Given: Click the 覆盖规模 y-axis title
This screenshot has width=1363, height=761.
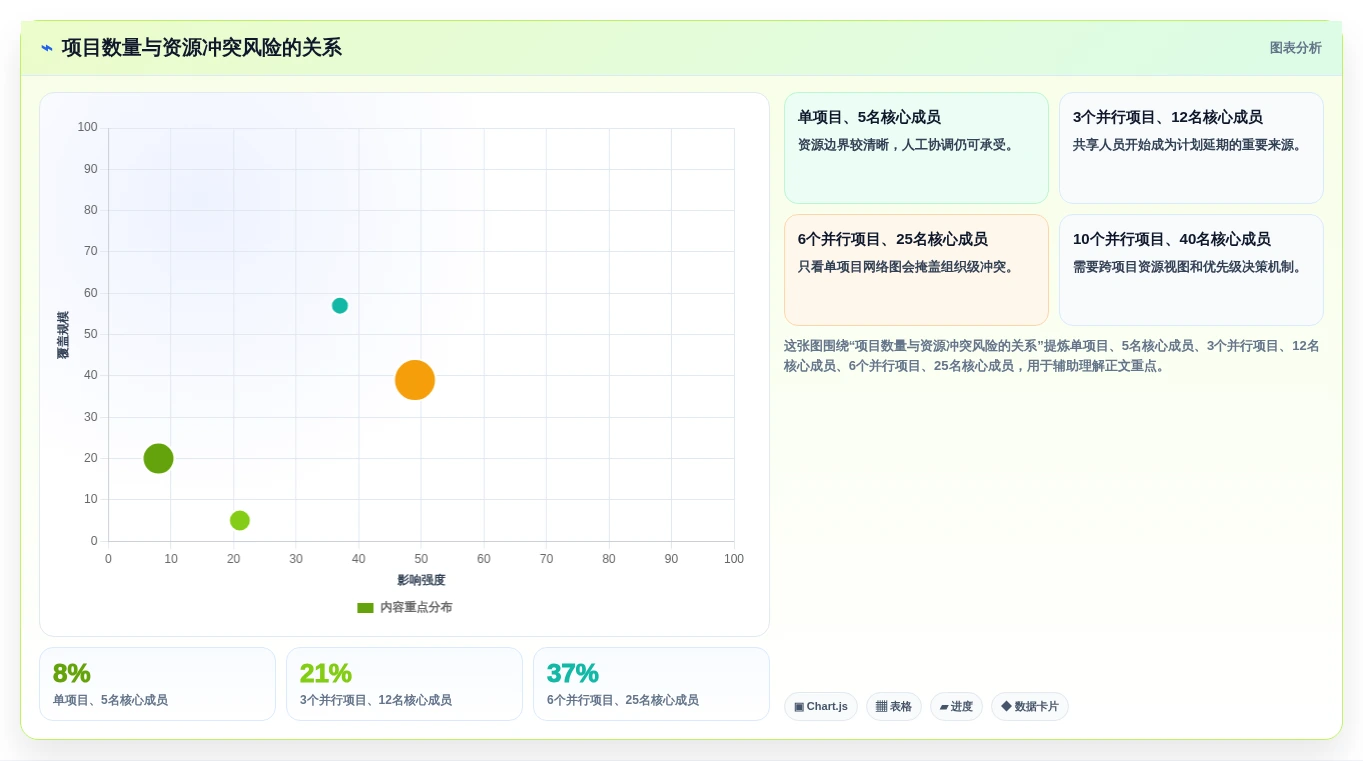Looking at the screenshot, I should (x=63, y=335).
